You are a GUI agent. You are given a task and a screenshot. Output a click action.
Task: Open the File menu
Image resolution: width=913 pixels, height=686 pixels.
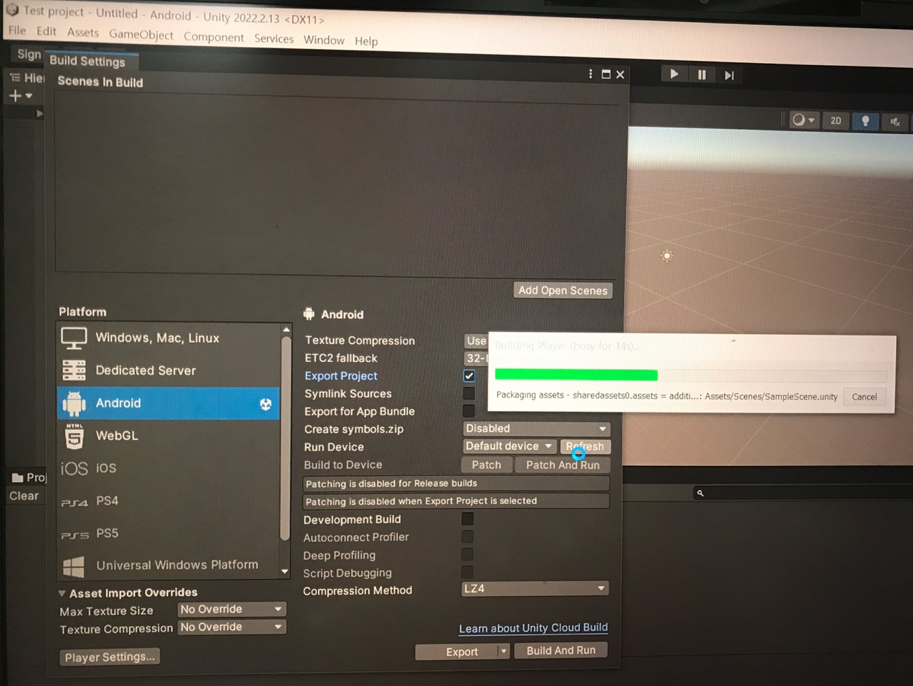tap(17, 30)
